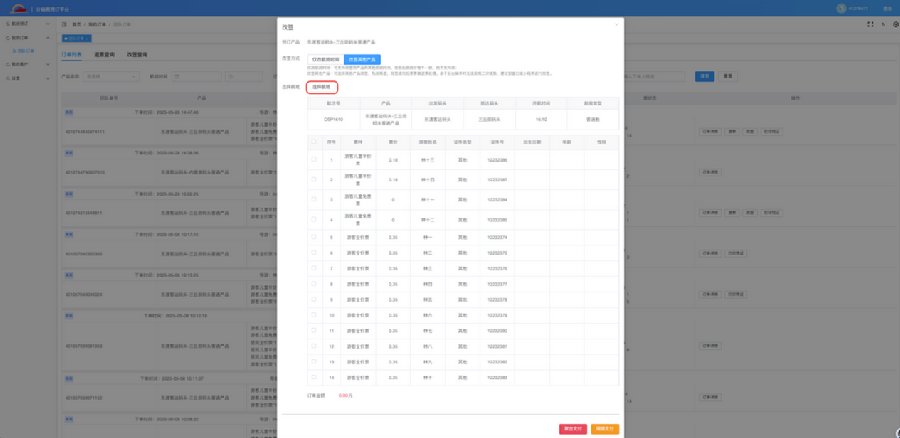
Task: Collapse the 我的订单 sidebar menu chevron
Action: coord(48,37)
